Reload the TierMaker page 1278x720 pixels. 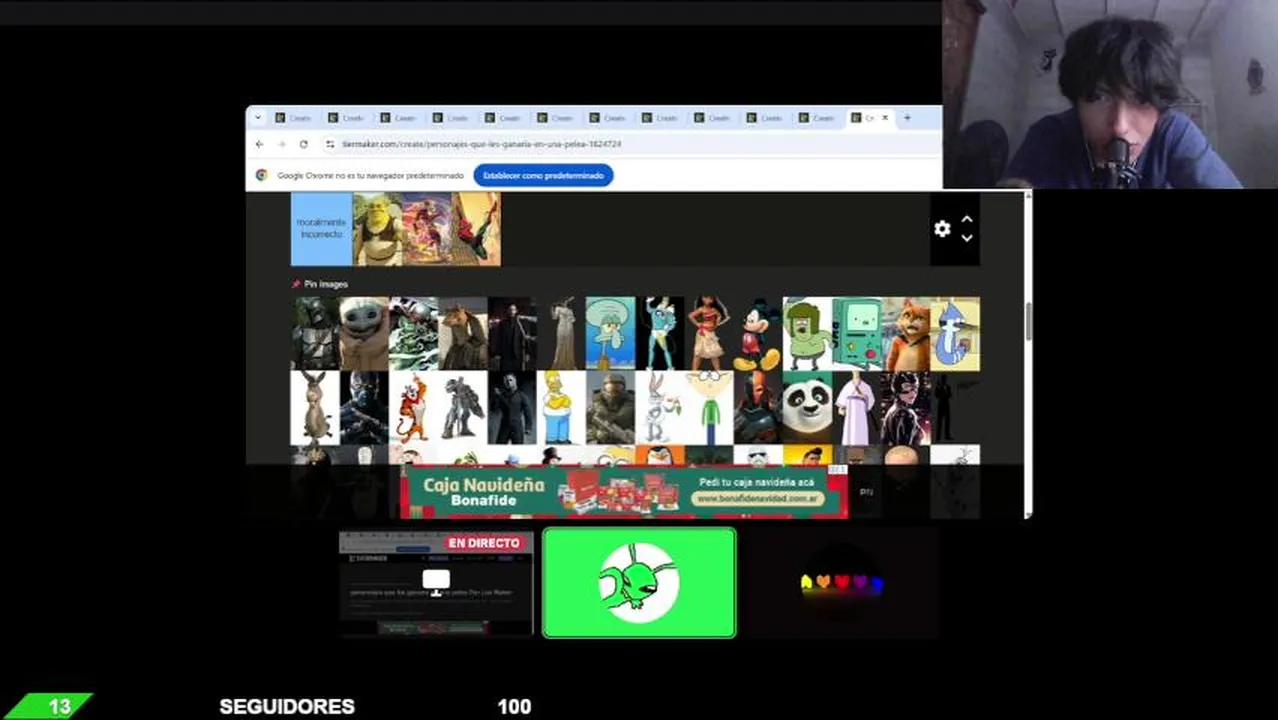pyautogui.click(x=304, y=144)
